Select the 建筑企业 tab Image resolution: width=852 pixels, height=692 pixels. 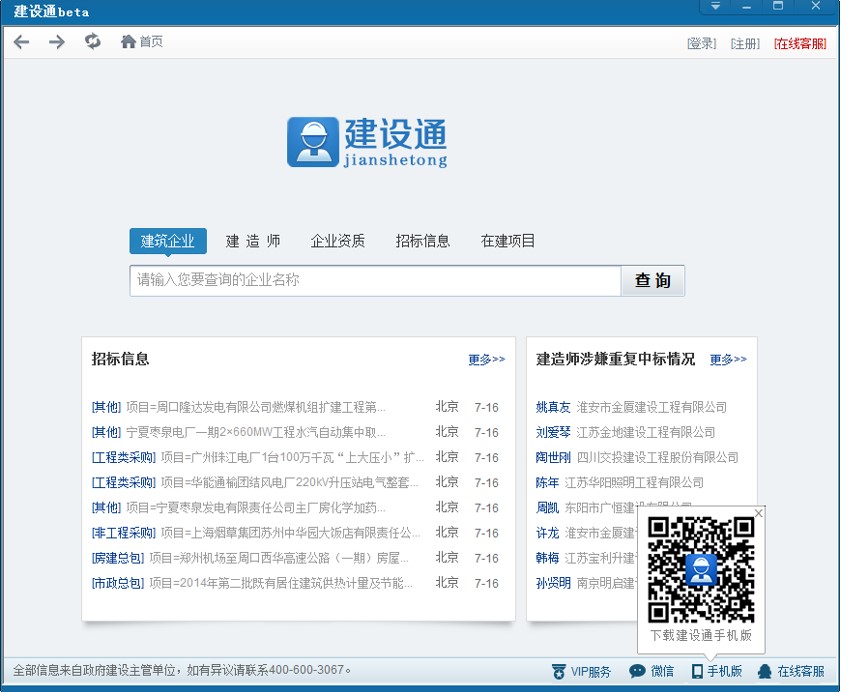168,241
